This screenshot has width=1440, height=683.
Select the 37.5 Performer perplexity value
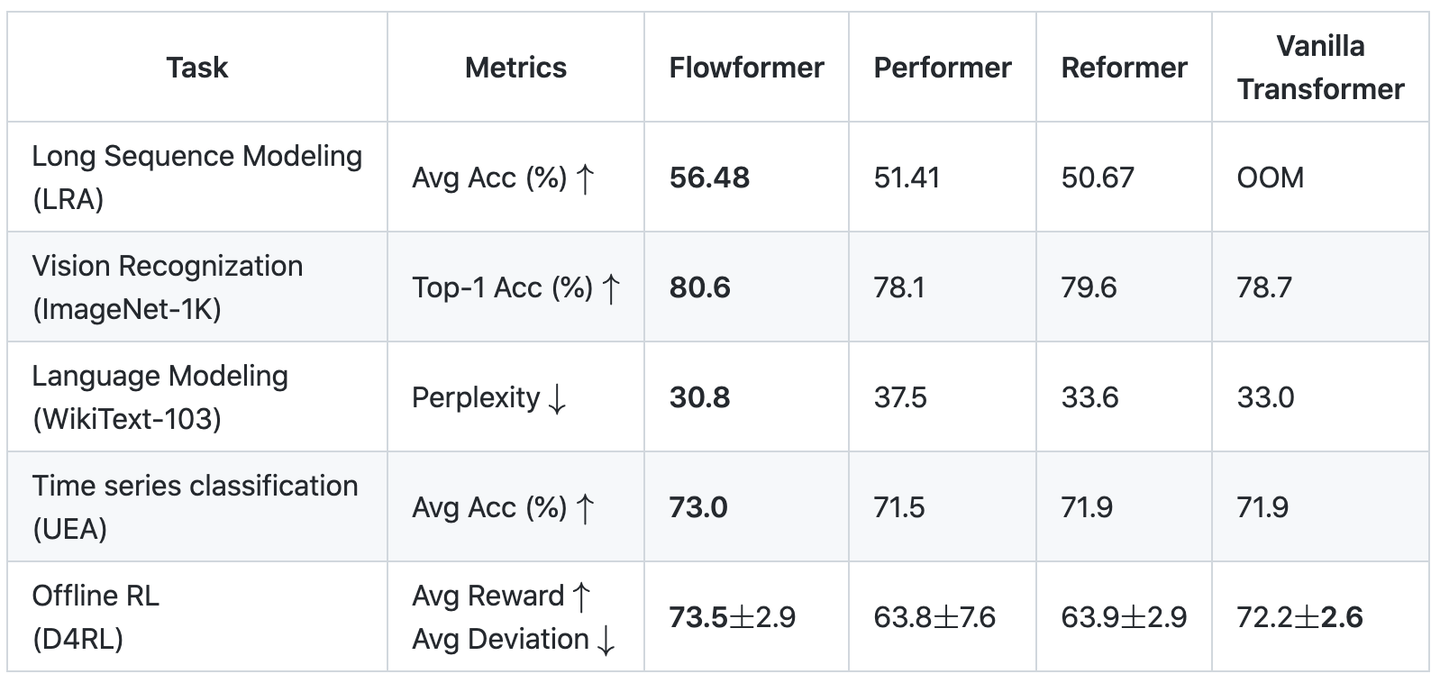[x=900, y=398]
